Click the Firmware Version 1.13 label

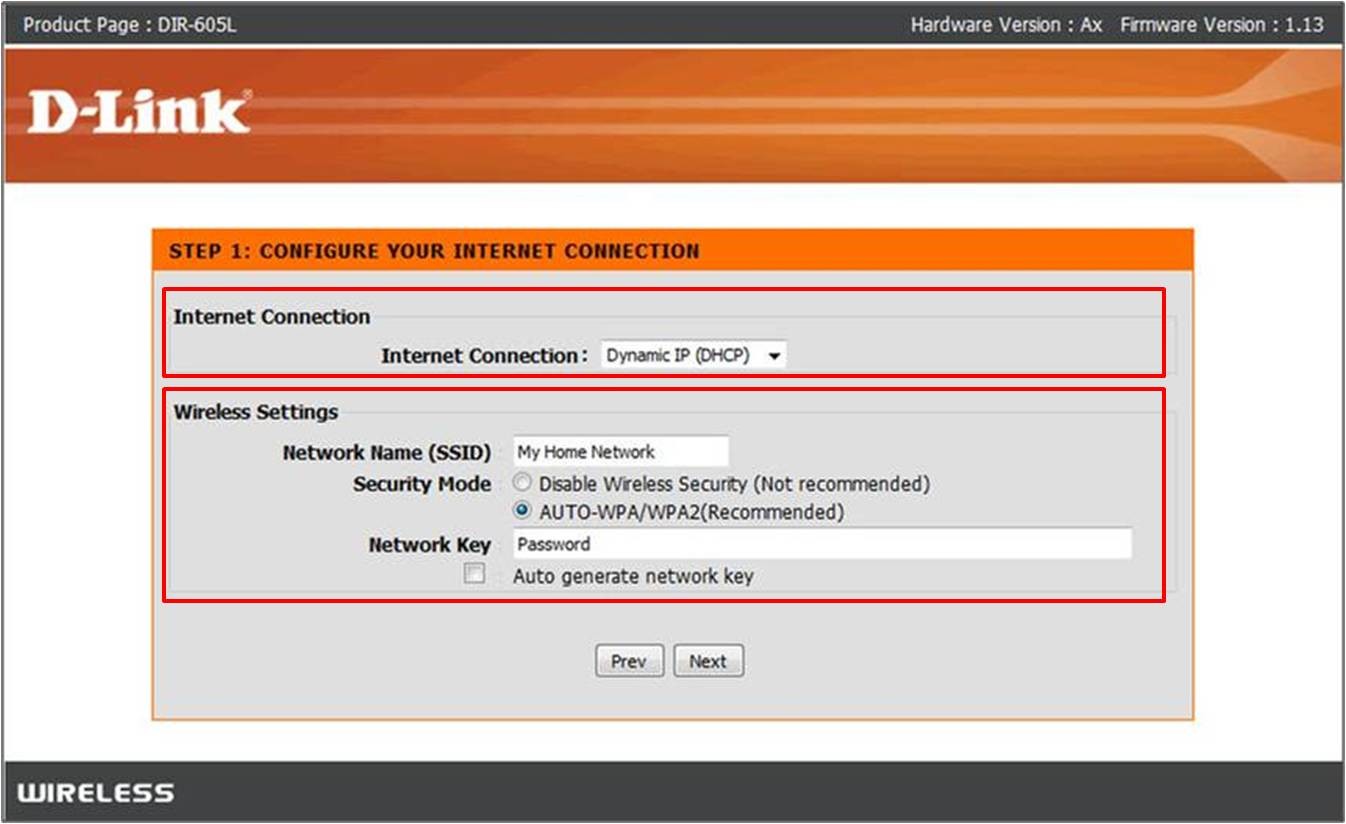(1221, 24)
